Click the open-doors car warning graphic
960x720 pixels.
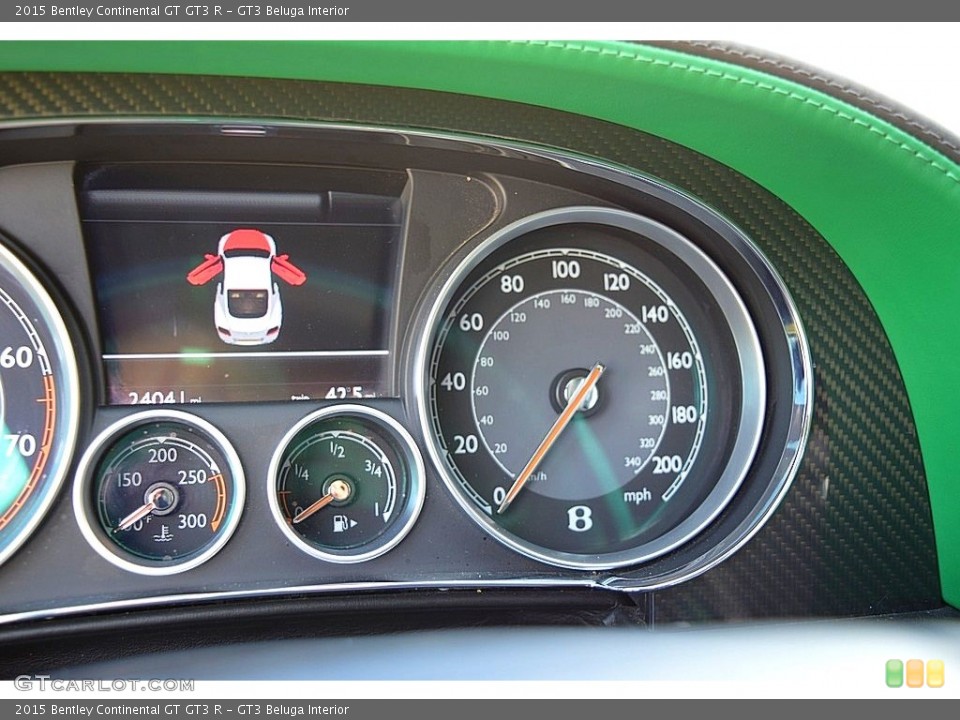pyautogui.click(x=247, y=287)
